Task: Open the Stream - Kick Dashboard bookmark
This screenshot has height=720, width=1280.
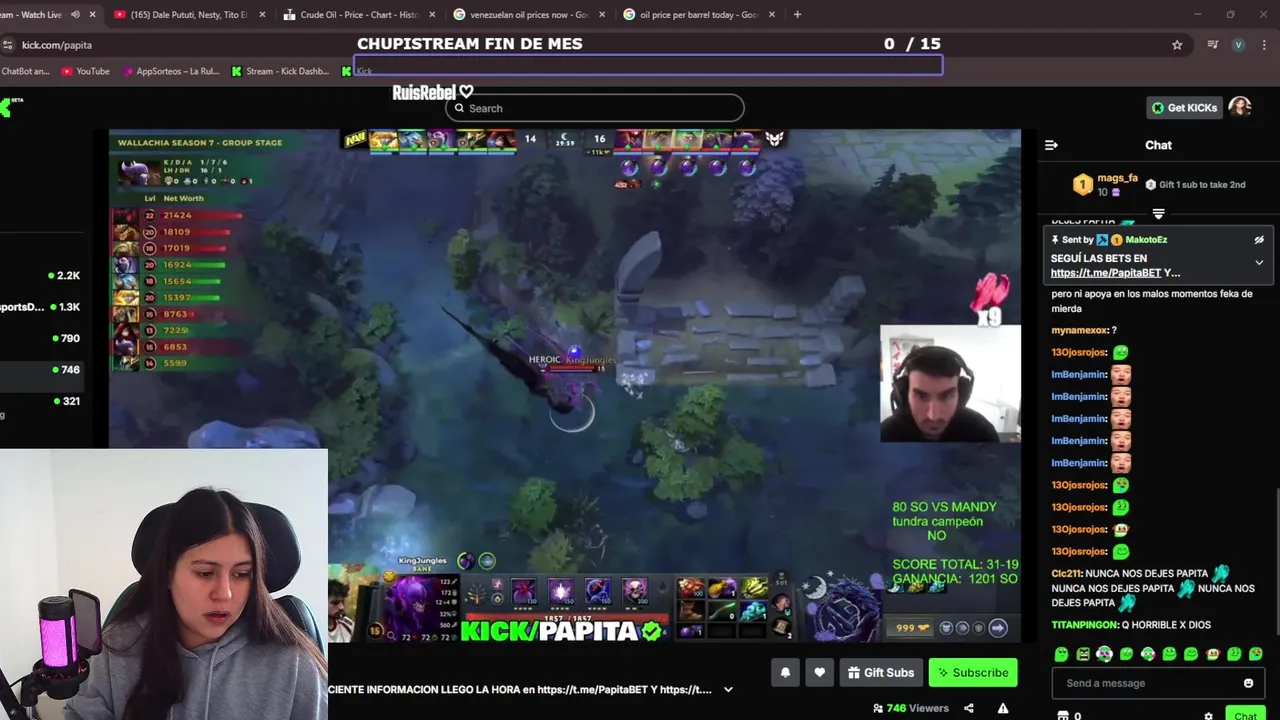Action: (x=279, y=71)
